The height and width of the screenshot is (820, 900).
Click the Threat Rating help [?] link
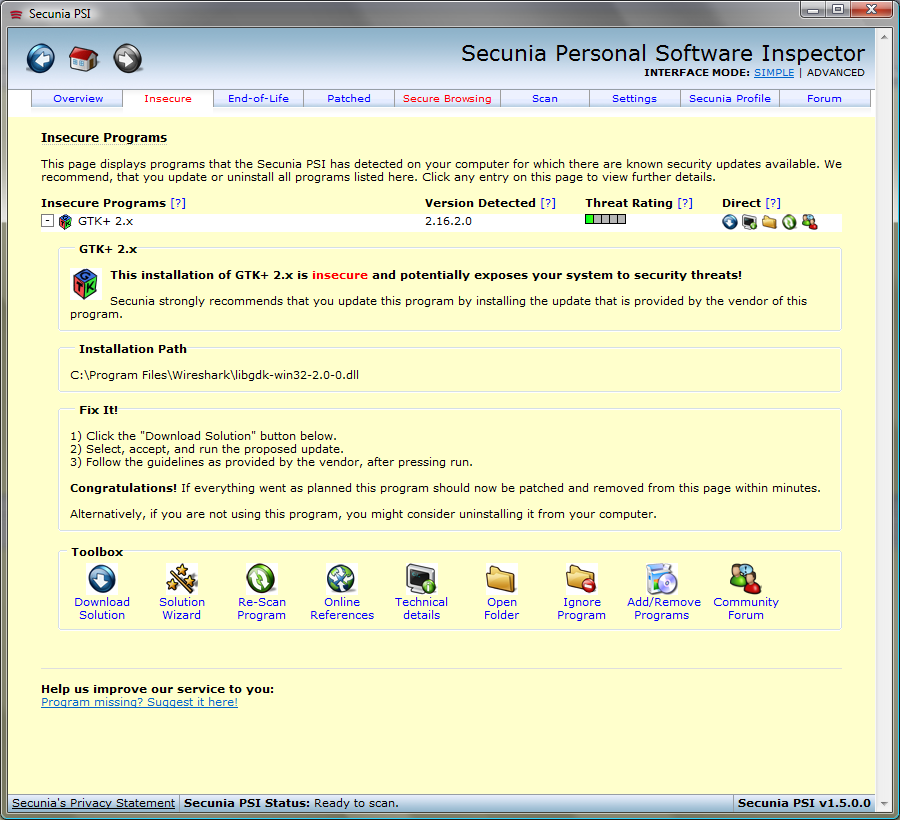(x=684, y=203)
